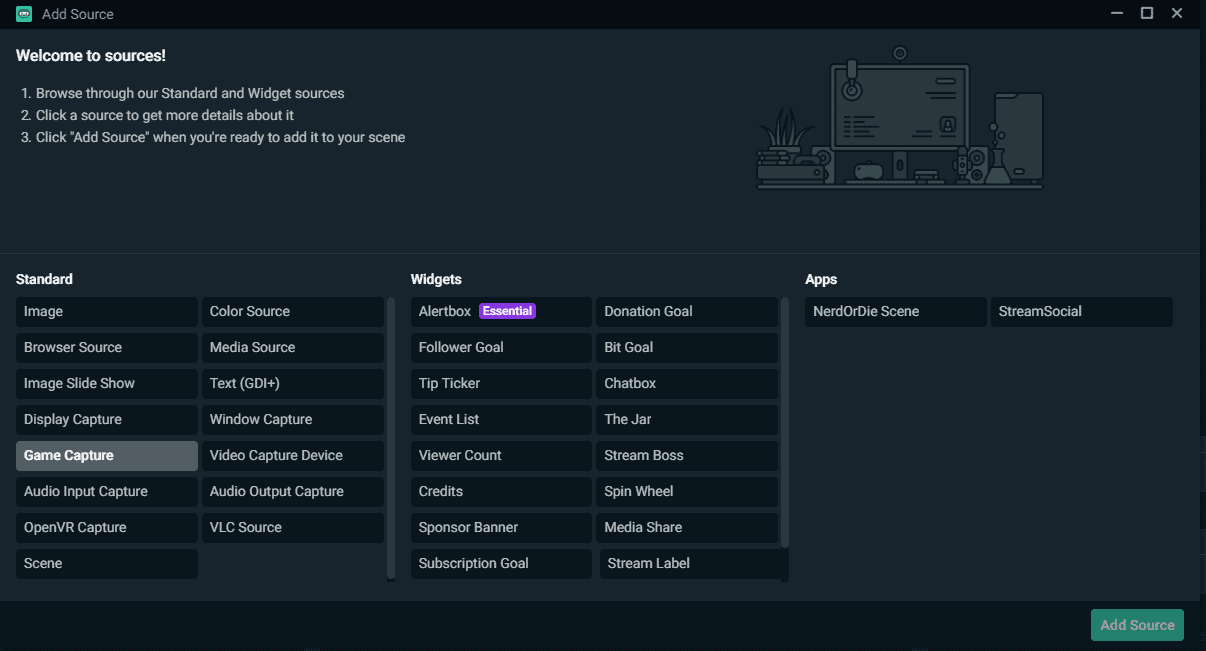Screen dimensions: 1206x651
Task: Click the scrollbar beside the Standard sources list
Action: pyautogui.click(x=391, y=440)
